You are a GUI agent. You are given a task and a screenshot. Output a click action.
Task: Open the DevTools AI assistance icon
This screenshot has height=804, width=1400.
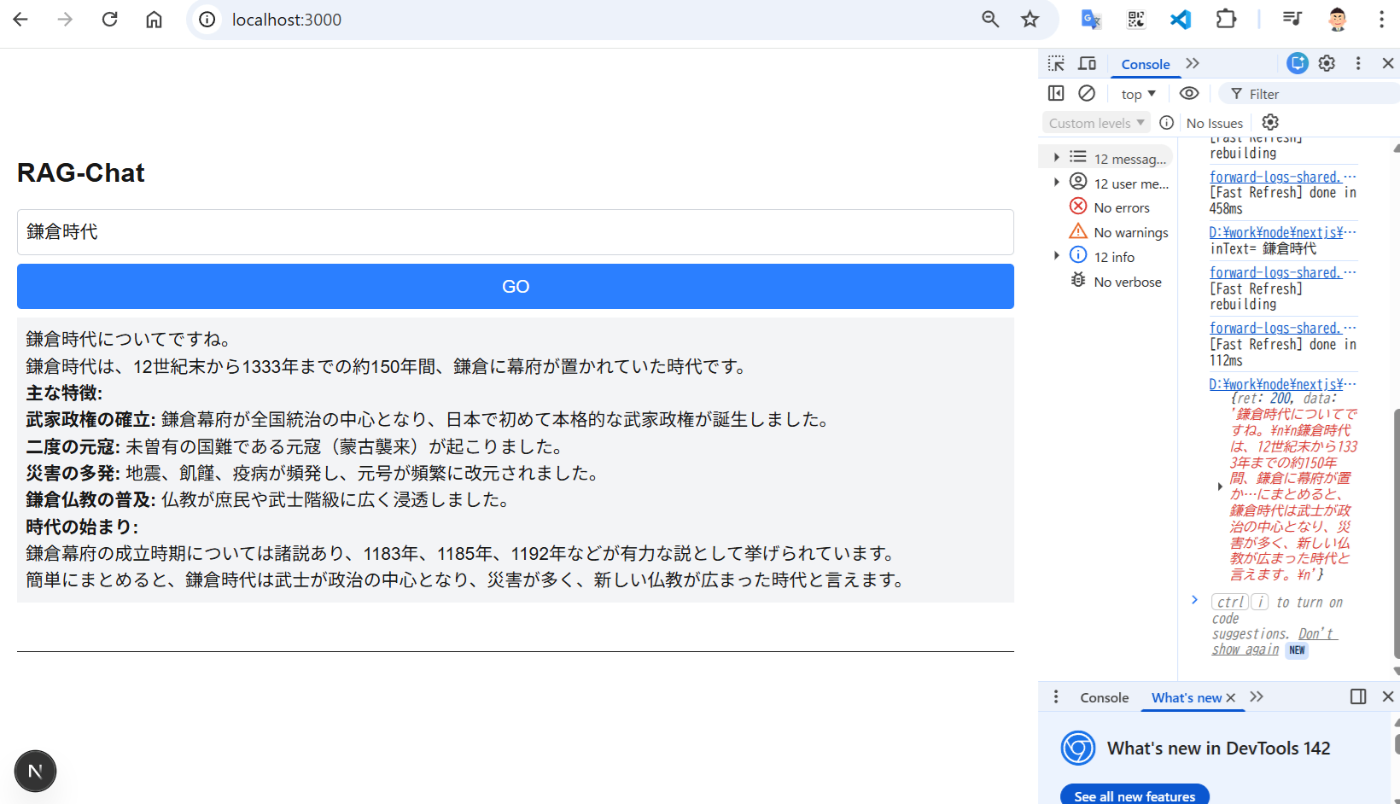tap(1297, 63)
